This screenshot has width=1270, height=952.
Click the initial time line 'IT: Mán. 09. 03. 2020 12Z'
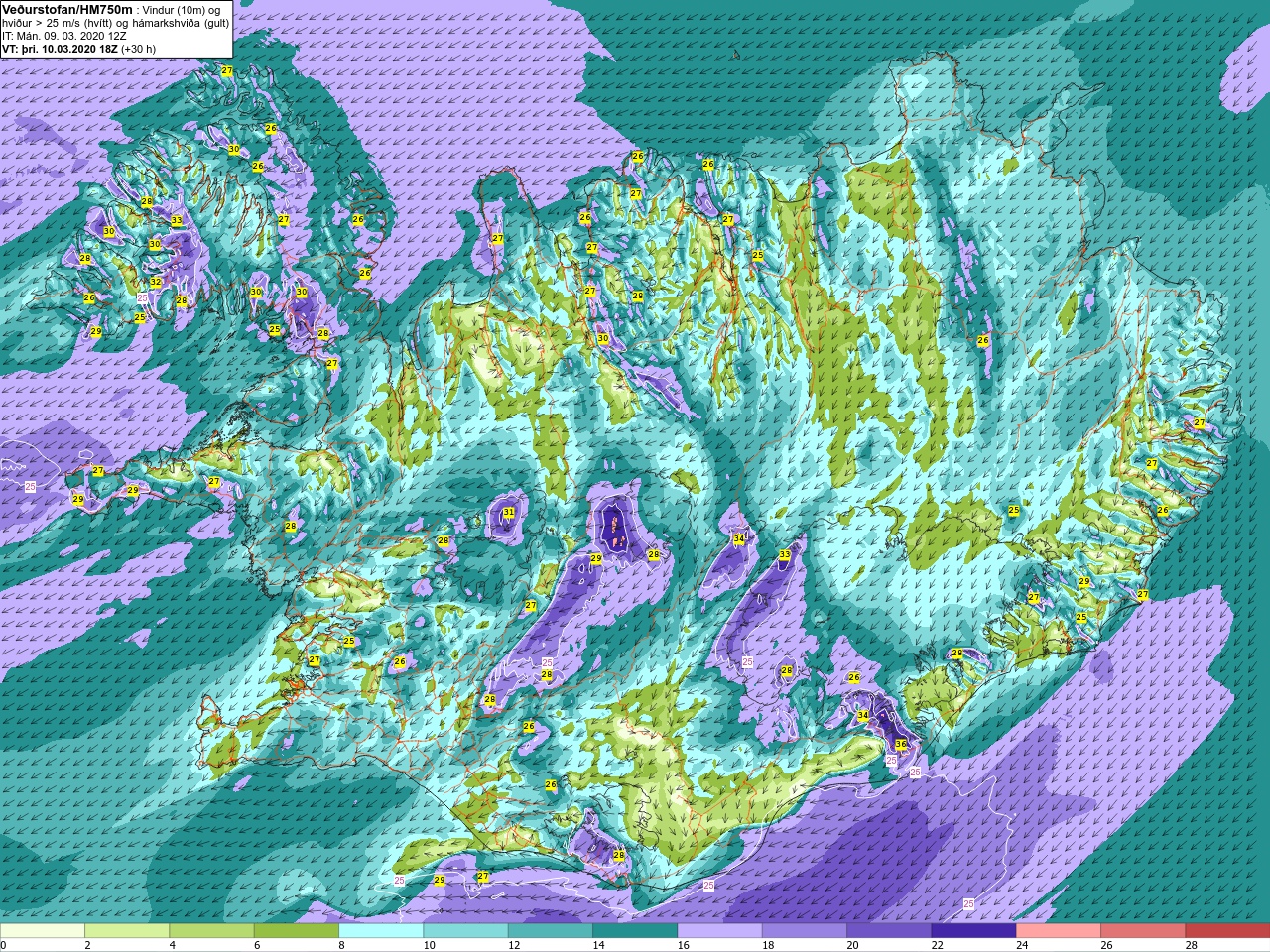65,35
